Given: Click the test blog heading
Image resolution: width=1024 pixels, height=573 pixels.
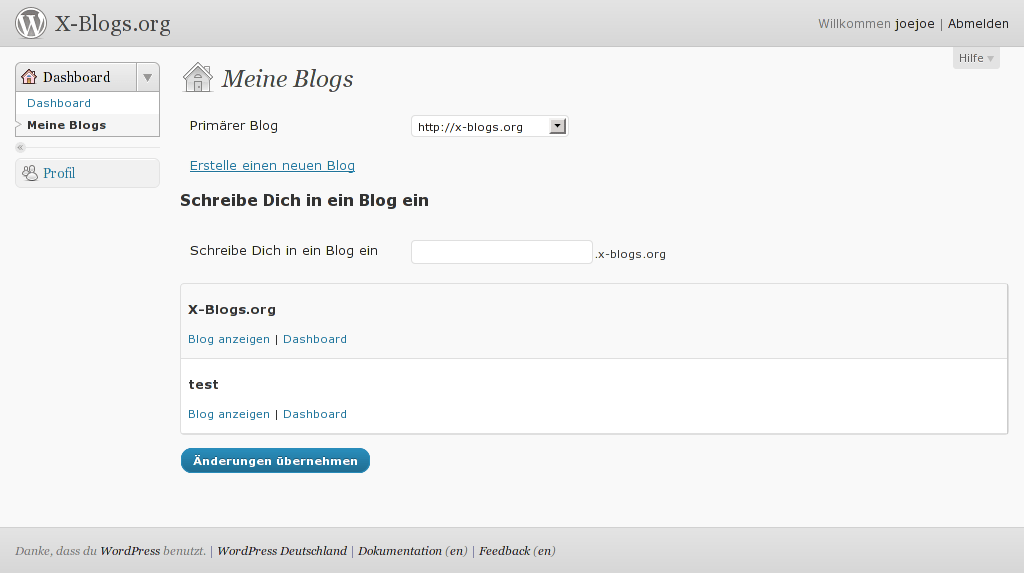Looking at the screenshot, I should point(203,385).
